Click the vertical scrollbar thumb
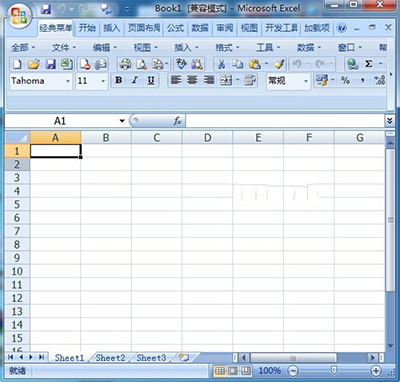Viewport: 400px width, 382px height. [390, 220]
